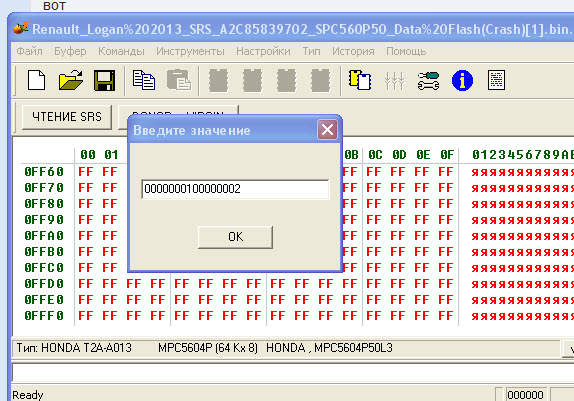
Task: Click the ASCII column header 0123456789AB
Action: pyautogui.click(x=523, y=155)
